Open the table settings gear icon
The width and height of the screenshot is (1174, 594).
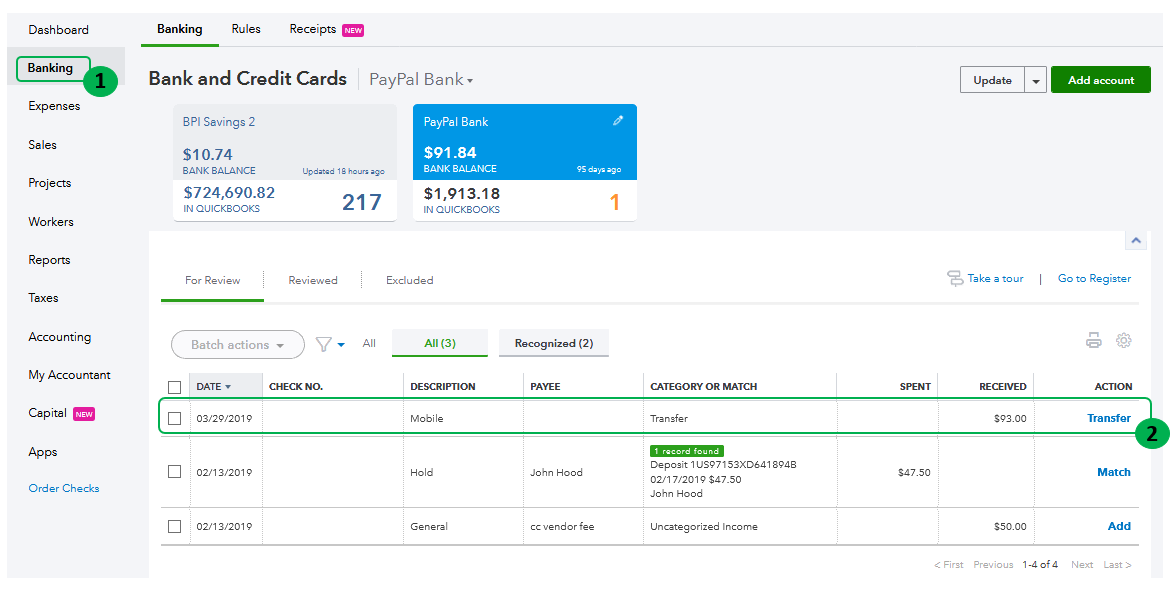click(x=1123, y=340)
